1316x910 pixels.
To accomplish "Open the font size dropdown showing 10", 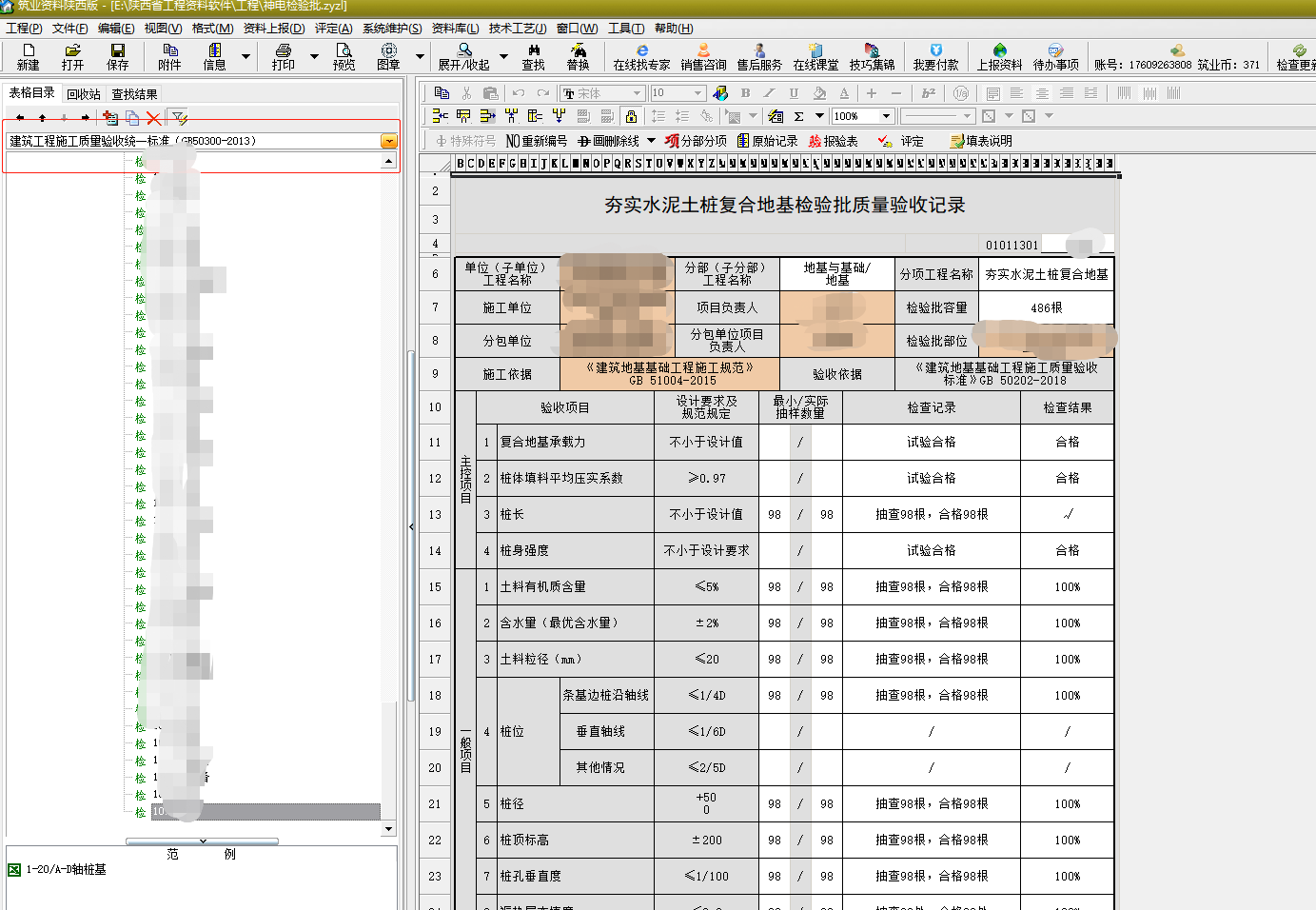I will coord(698,92).
